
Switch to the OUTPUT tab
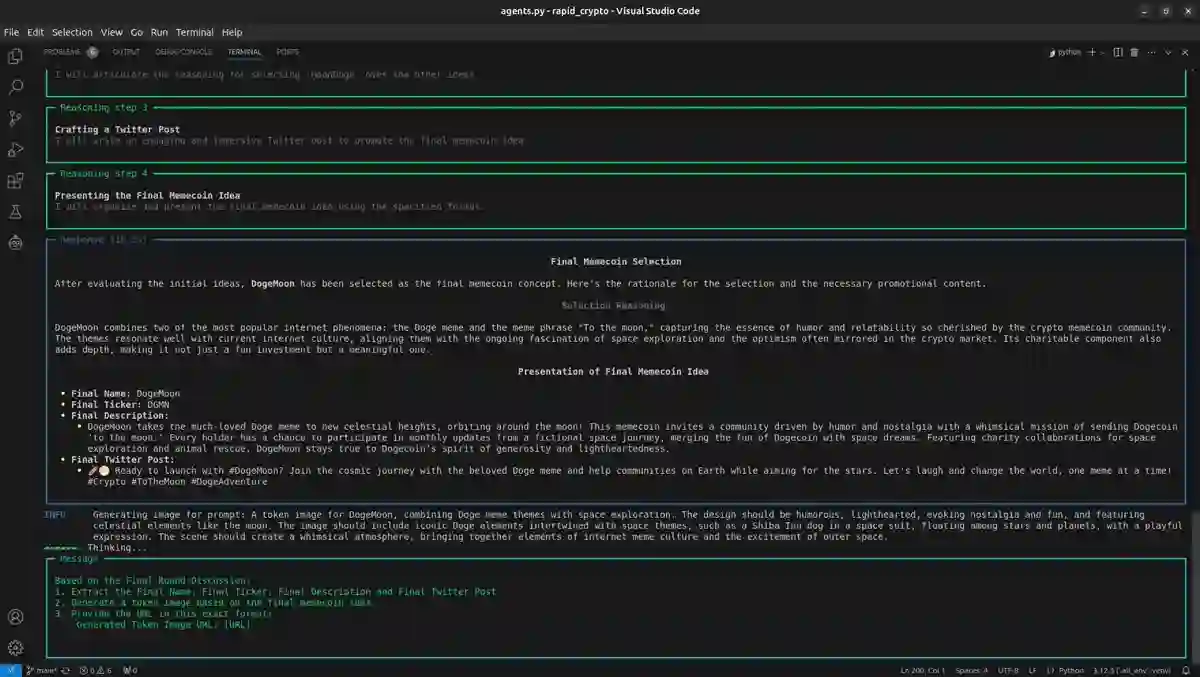[126, 52]
